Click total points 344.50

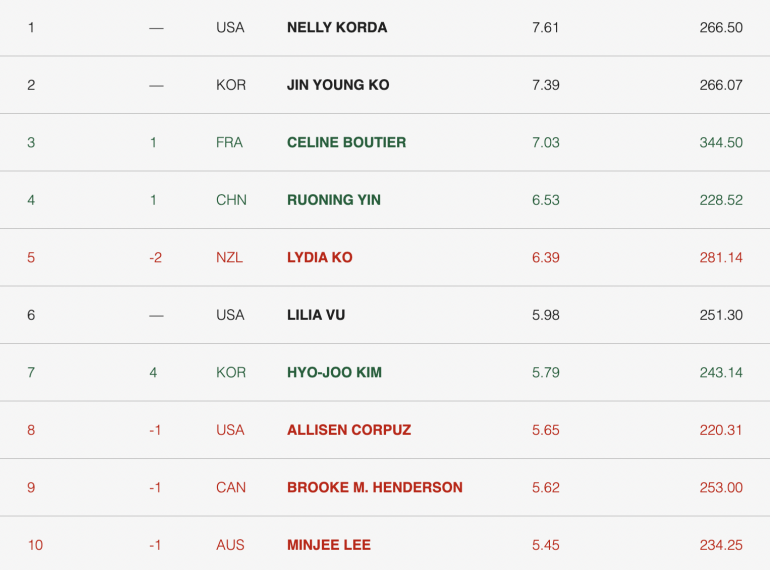[x=721, y=142]
